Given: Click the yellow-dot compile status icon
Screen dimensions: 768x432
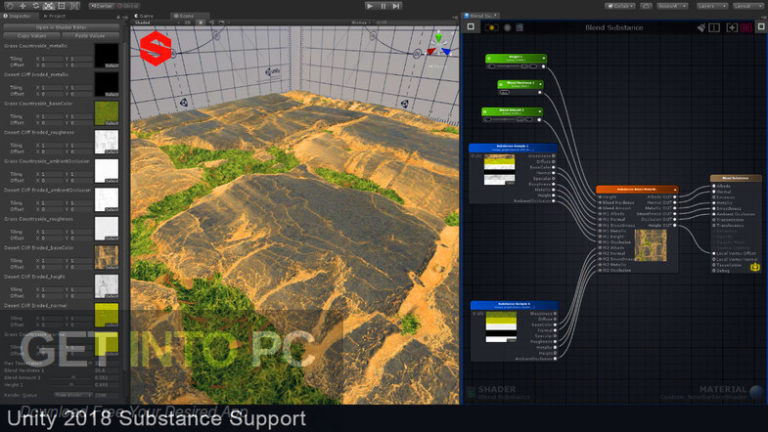Looking at the screenshot, I should tap(492, 28).
